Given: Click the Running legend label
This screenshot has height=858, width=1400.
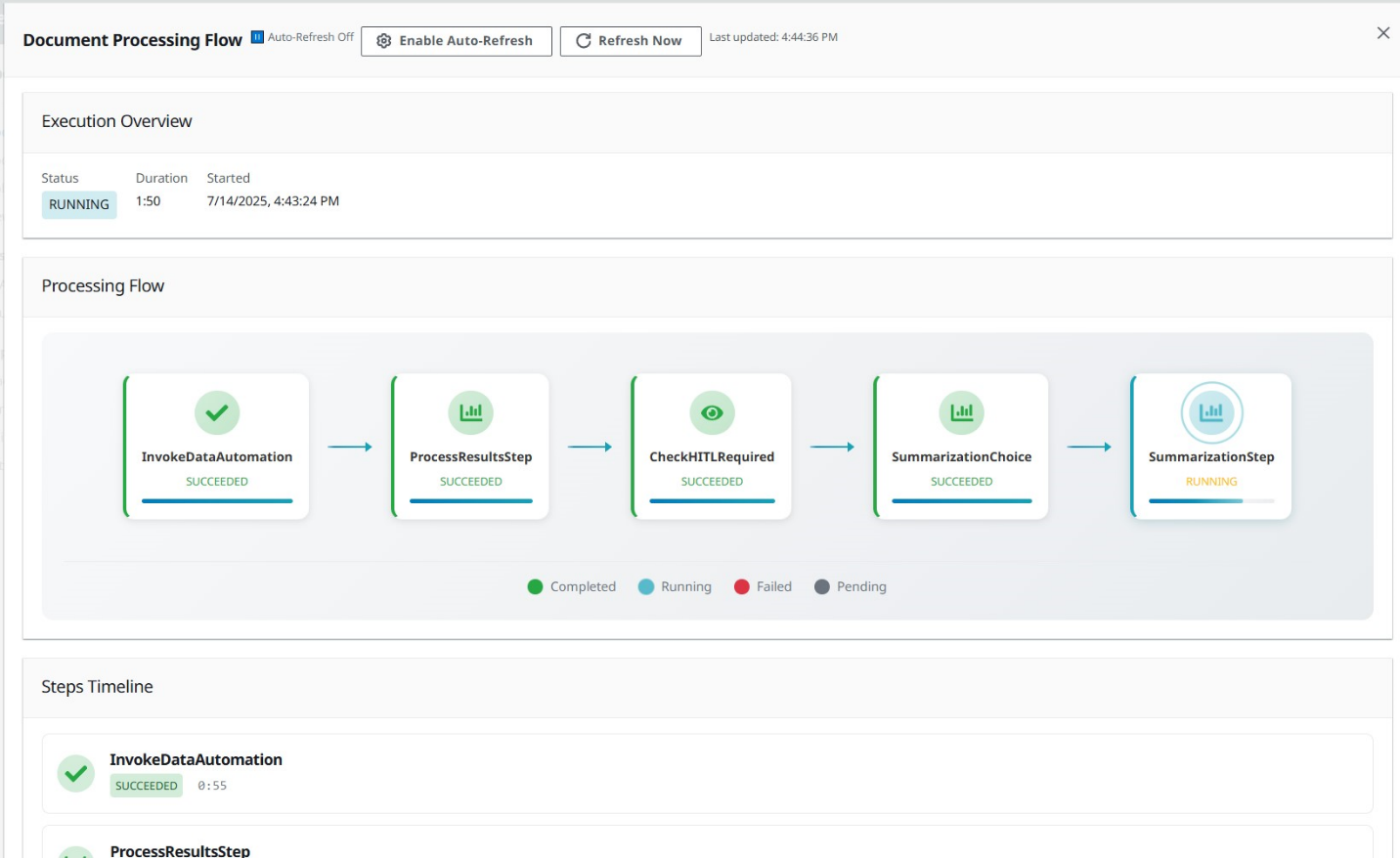Looking at the screenshot, I should click(x=686, y=586).
